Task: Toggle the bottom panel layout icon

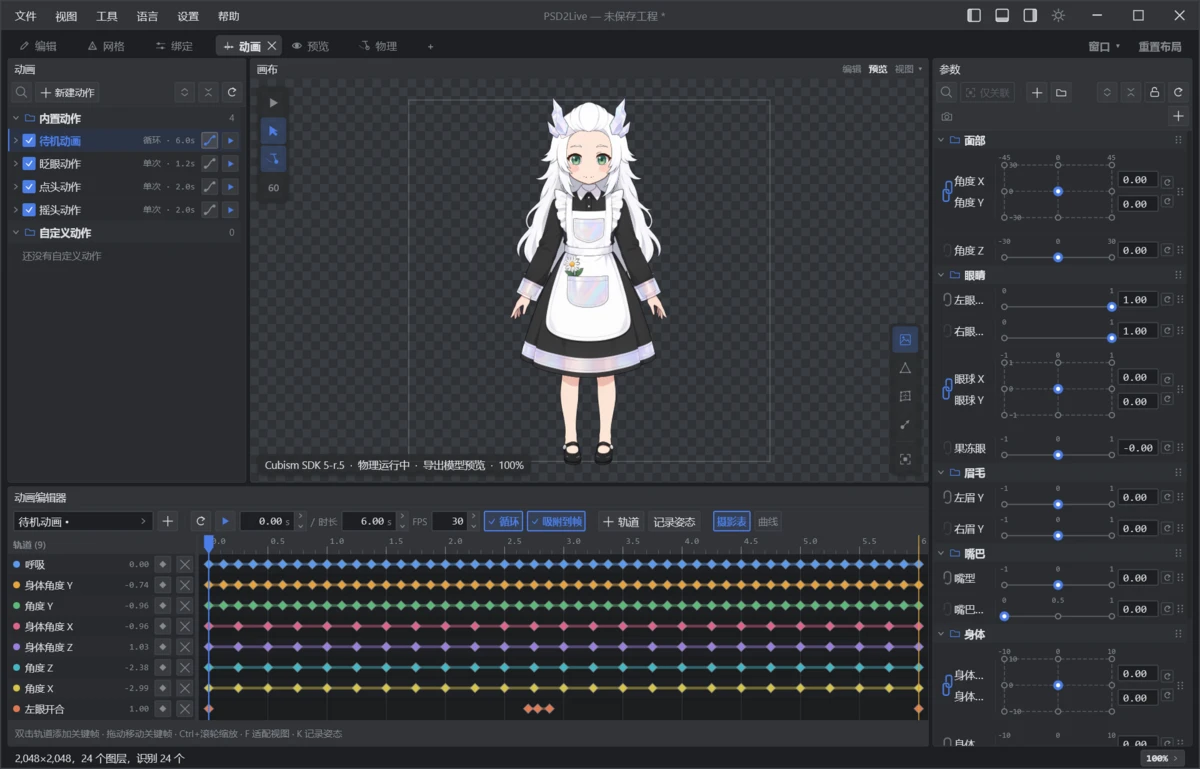Action: [x=1002, y=16]
